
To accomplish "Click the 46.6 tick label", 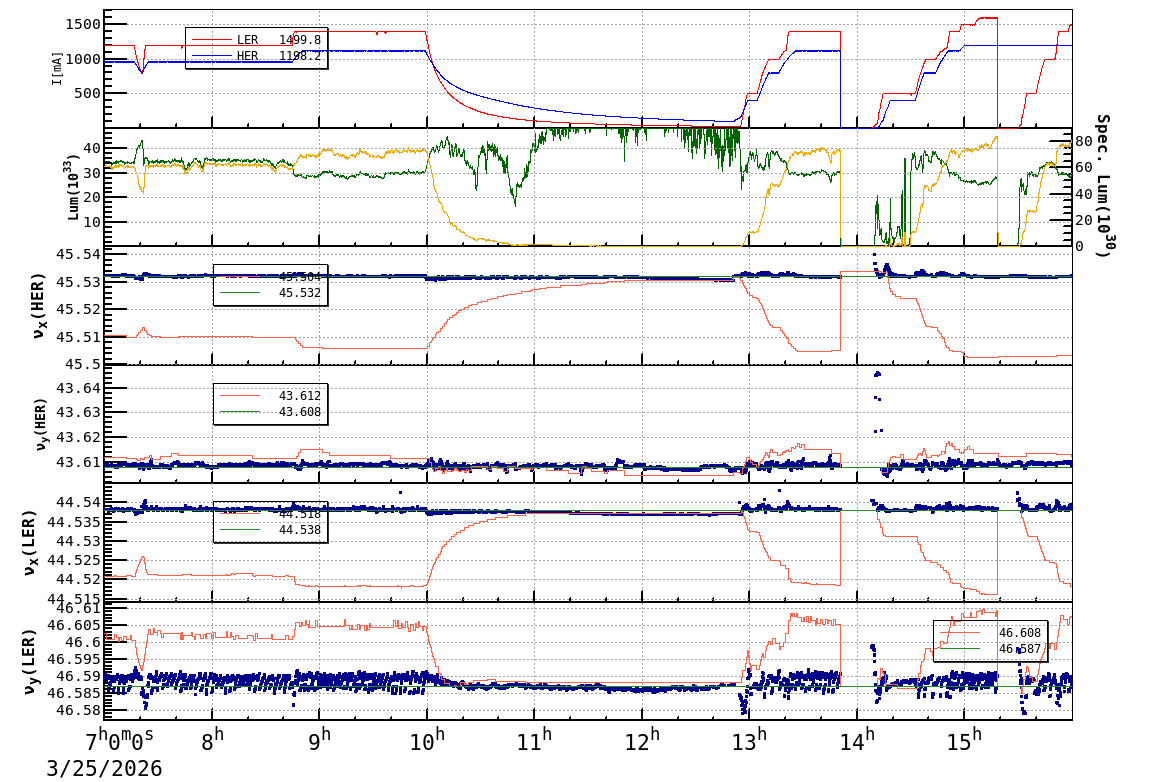I will click(x=83, y=642).
